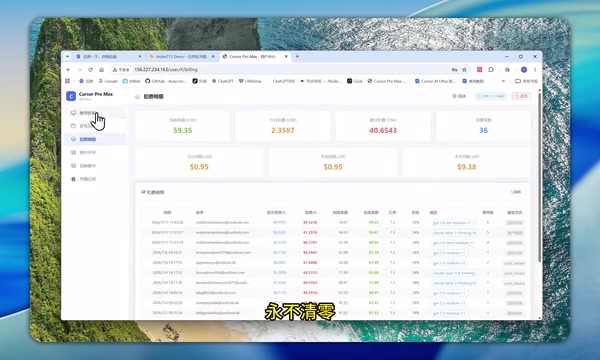This screenshot has width=600, height=360.
Task: Click the password key icon in address bar
Action: (x=454, y=70)
